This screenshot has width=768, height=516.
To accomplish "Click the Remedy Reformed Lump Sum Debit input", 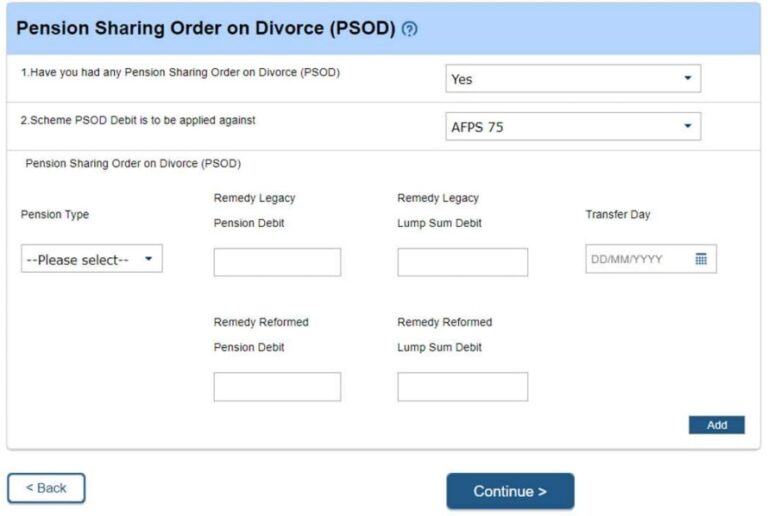I will click(462, 387).
